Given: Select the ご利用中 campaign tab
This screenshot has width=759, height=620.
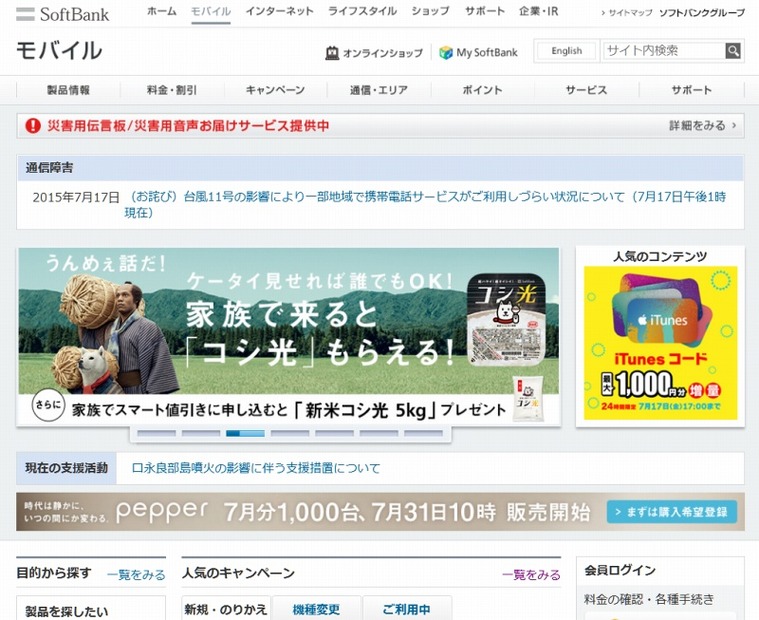Looking at the screenshot, I should coord(407,609).
